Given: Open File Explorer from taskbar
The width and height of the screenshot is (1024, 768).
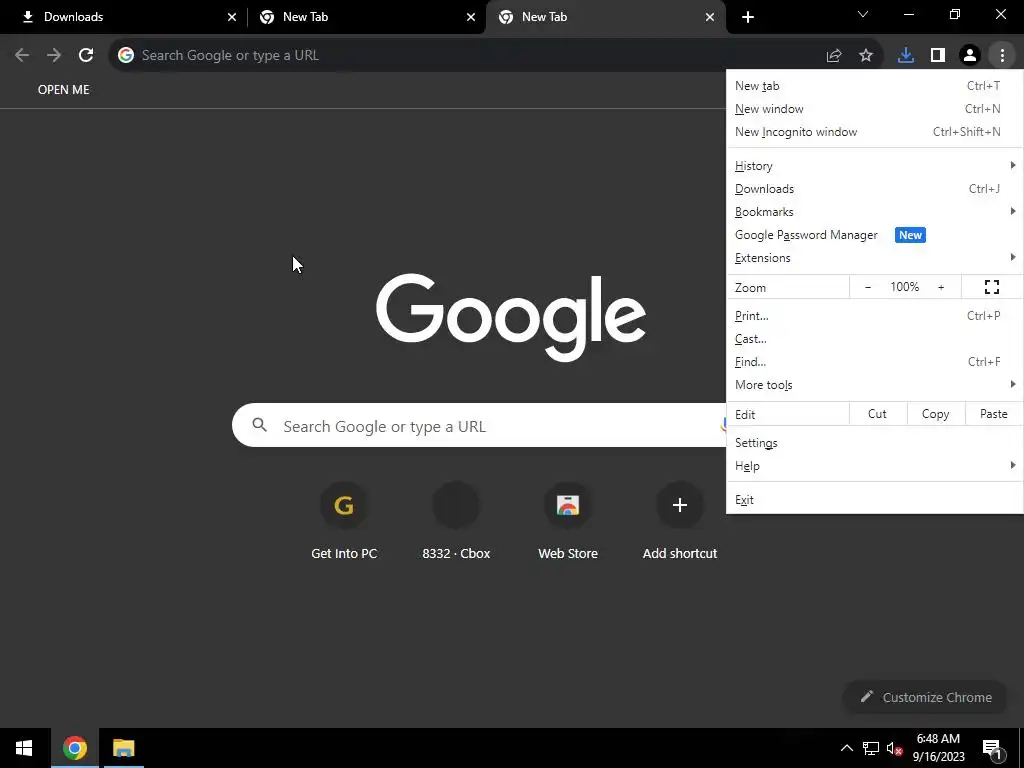Looking at the screenshot, I should click(x=123, y=748).
